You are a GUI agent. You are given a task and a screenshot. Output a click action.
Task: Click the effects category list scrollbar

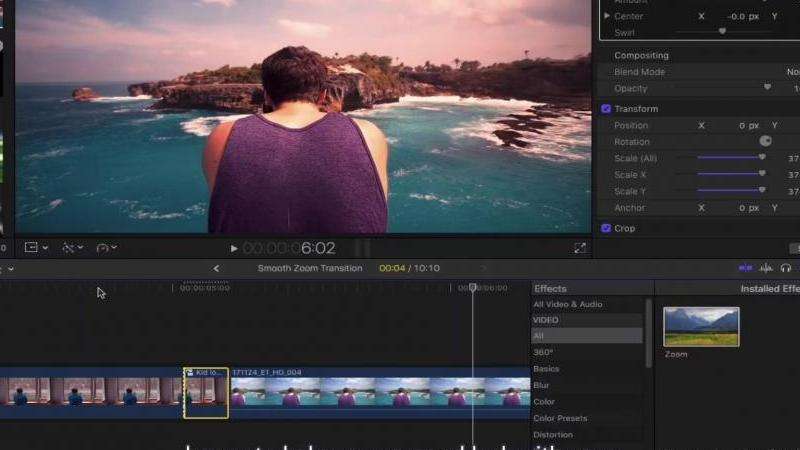(x=648, y=333)
